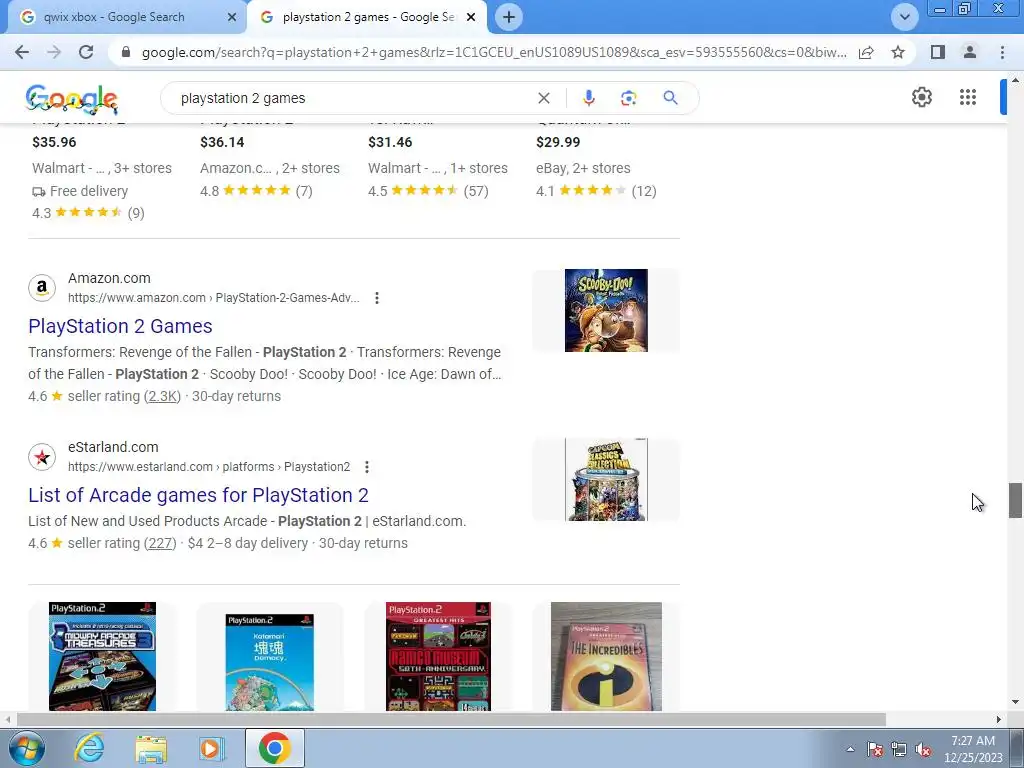
Task: Show hidden system tray icons
Action: click(850, 749)
